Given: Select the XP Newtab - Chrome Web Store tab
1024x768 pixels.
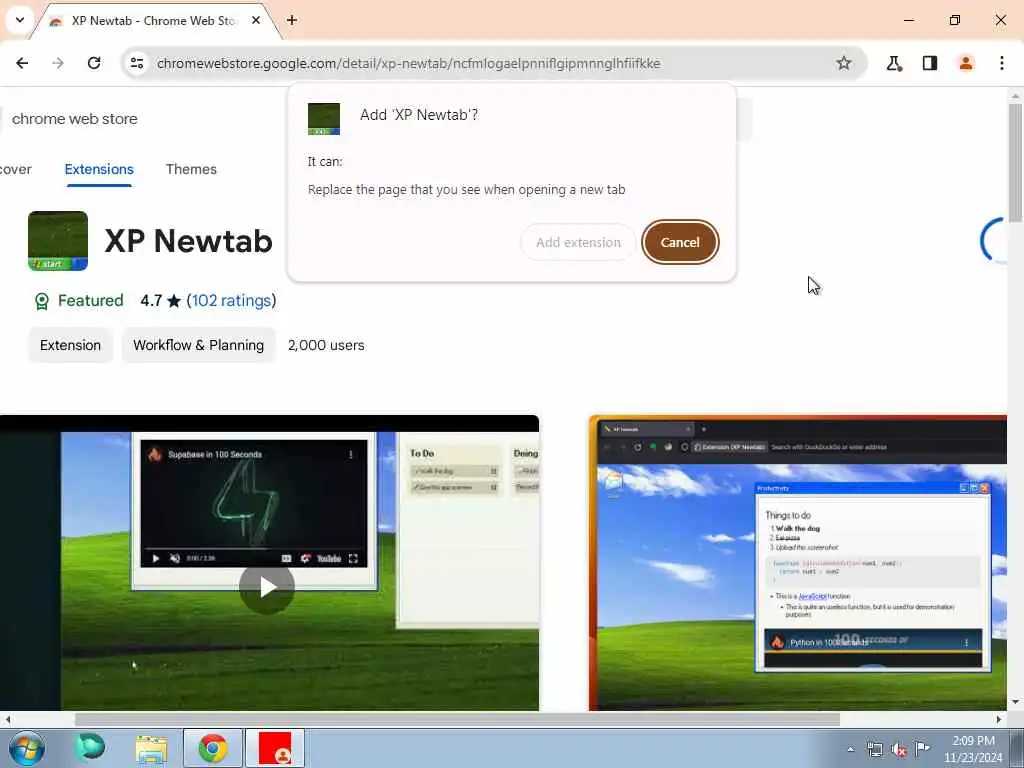Looking at the screenshot, I should [x=154, y=21].
